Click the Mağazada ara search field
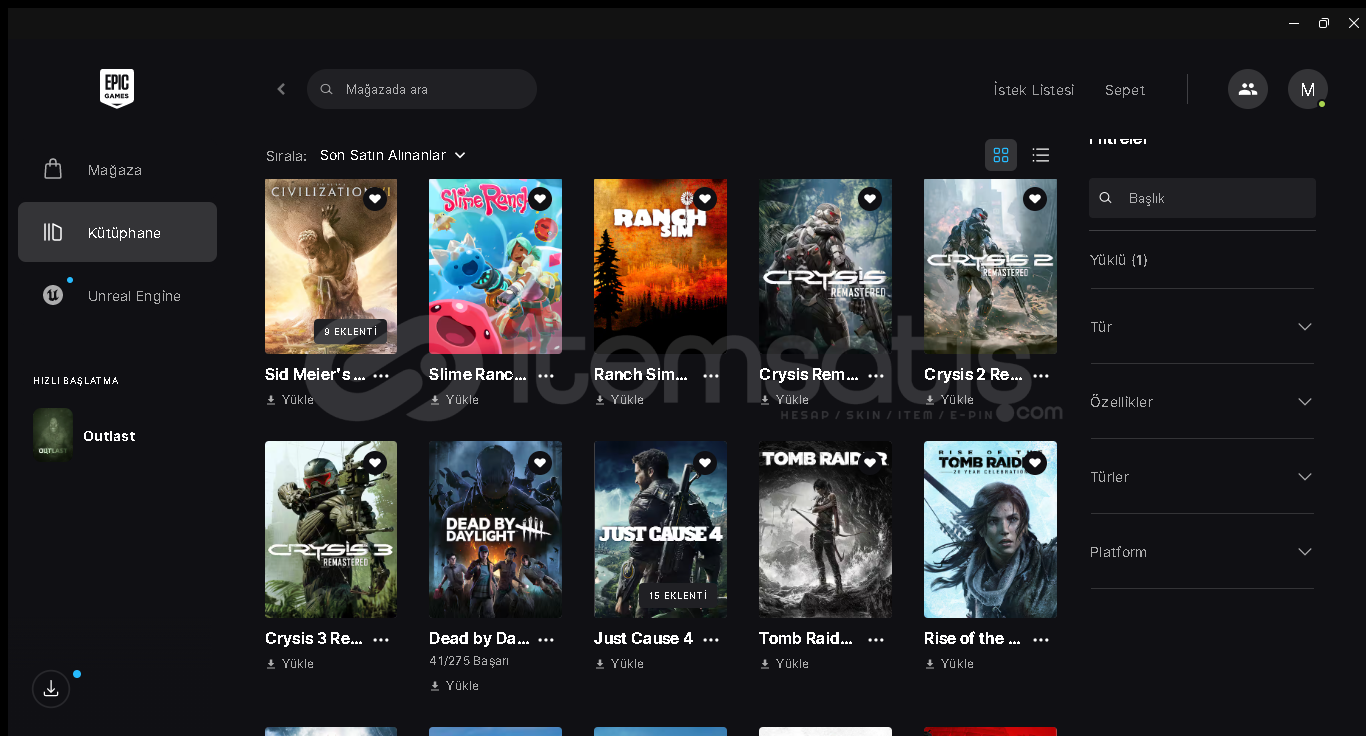 pyautogui.click(x=422, y=89)
